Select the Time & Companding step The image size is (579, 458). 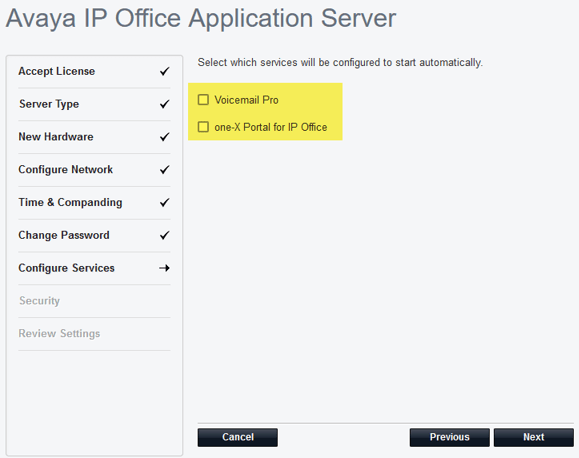point(94,203)
